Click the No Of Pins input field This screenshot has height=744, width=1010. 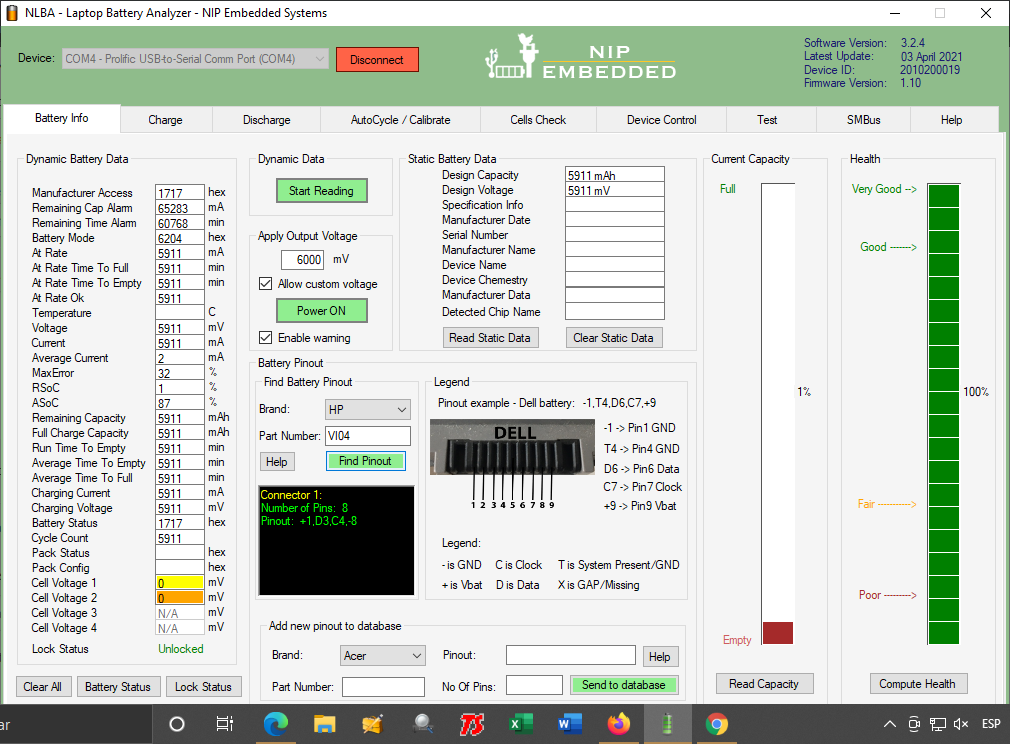pyautogui.click(x=535, y=685)
